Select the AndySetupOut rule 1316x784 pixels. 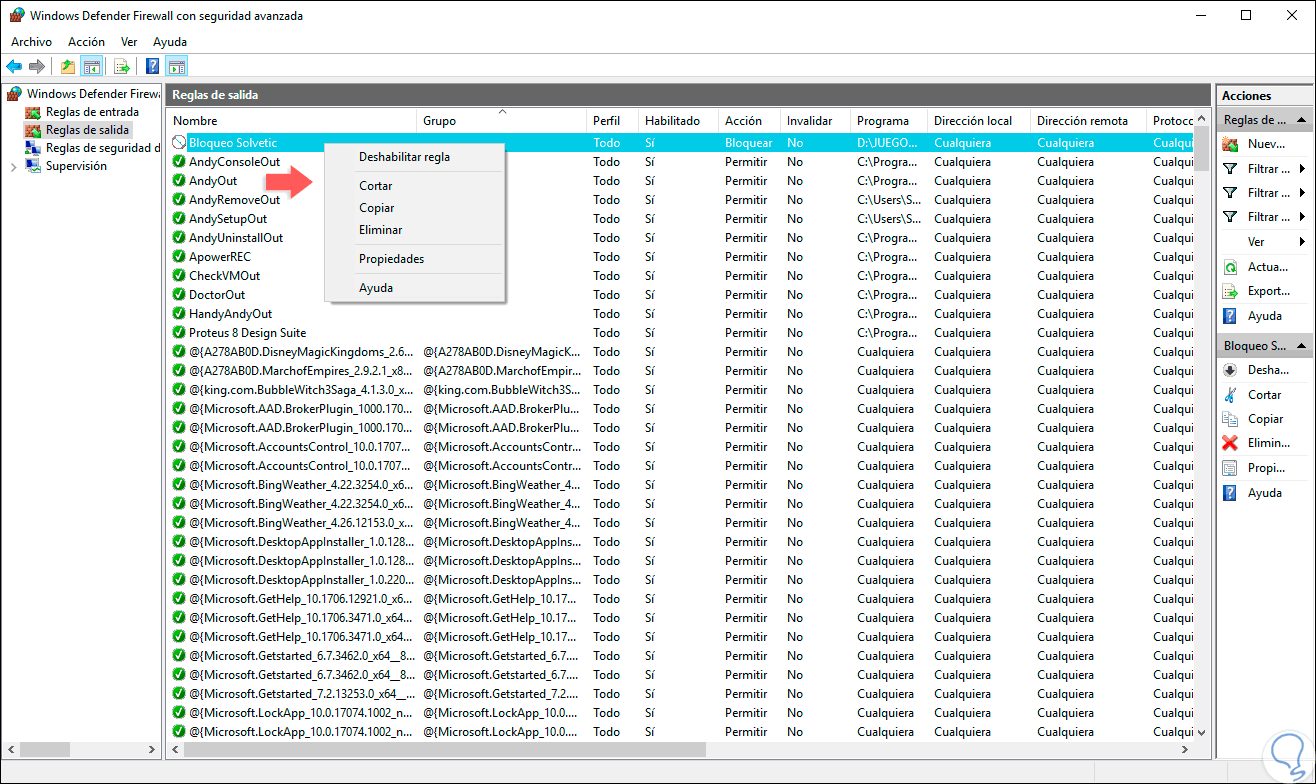[228, 219]
